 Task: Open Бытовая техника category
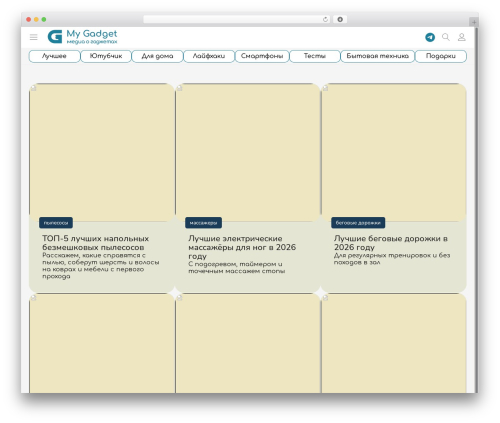pyautogui.click(x=377, y=56)
